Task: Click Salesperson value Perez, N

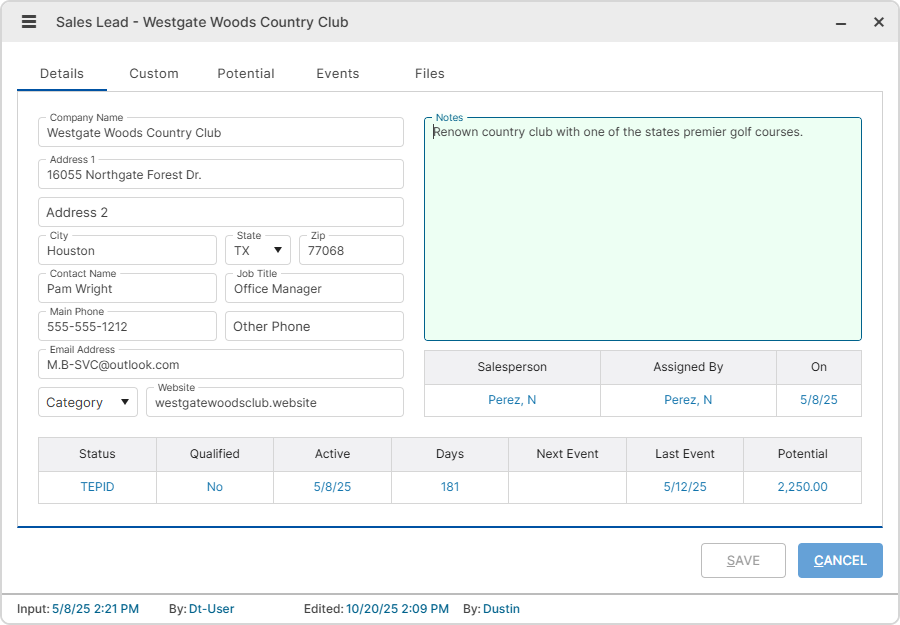Action: 512,399
